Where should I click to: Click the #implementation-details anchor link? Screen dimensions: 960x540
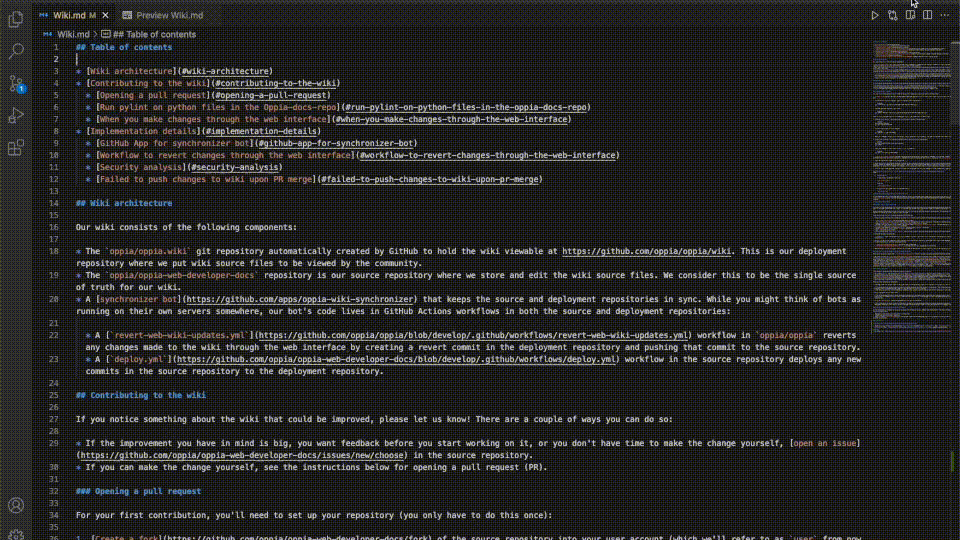tap(261, 131)
